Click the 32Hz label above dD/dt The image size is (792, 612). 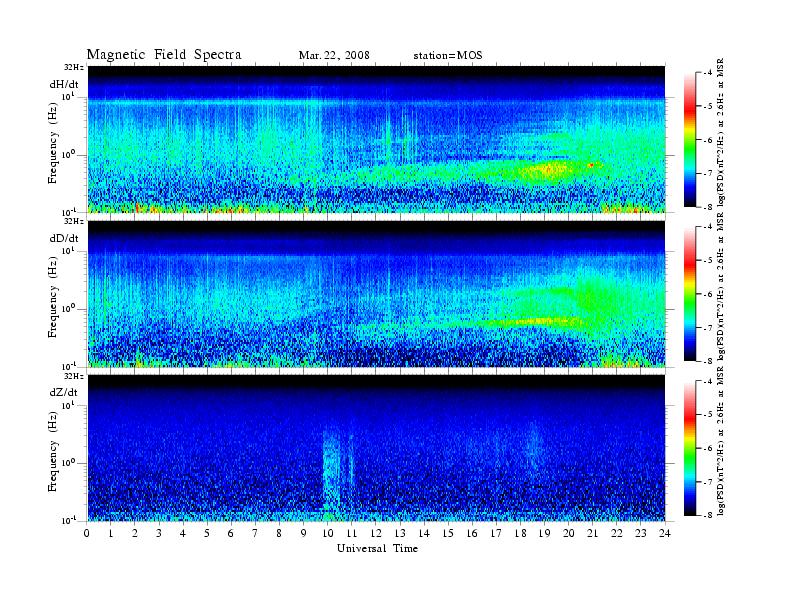point(73,221)
